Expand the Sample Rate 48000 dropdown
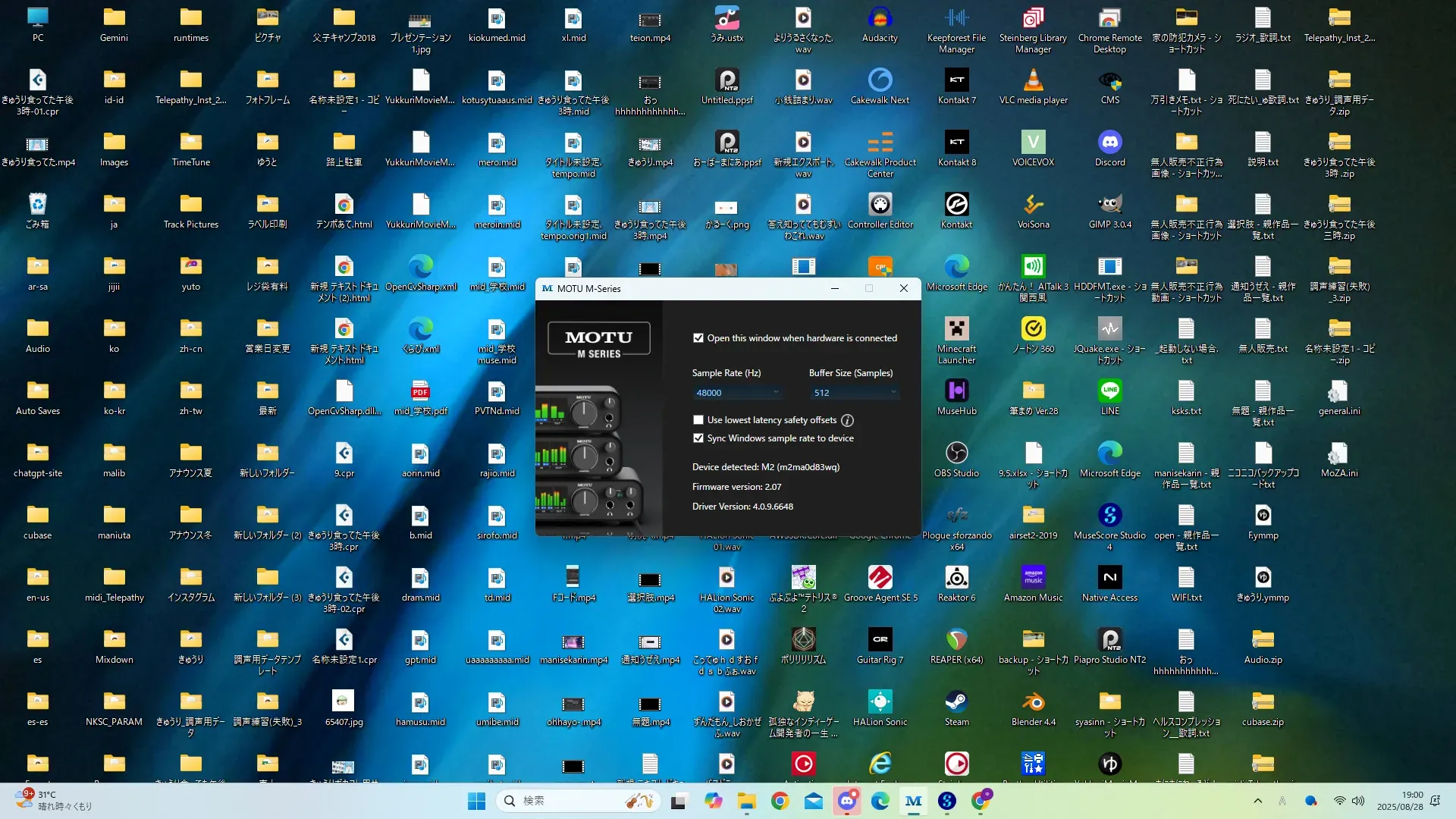Viewport: 1456px width, 819px height. point(737,393)
